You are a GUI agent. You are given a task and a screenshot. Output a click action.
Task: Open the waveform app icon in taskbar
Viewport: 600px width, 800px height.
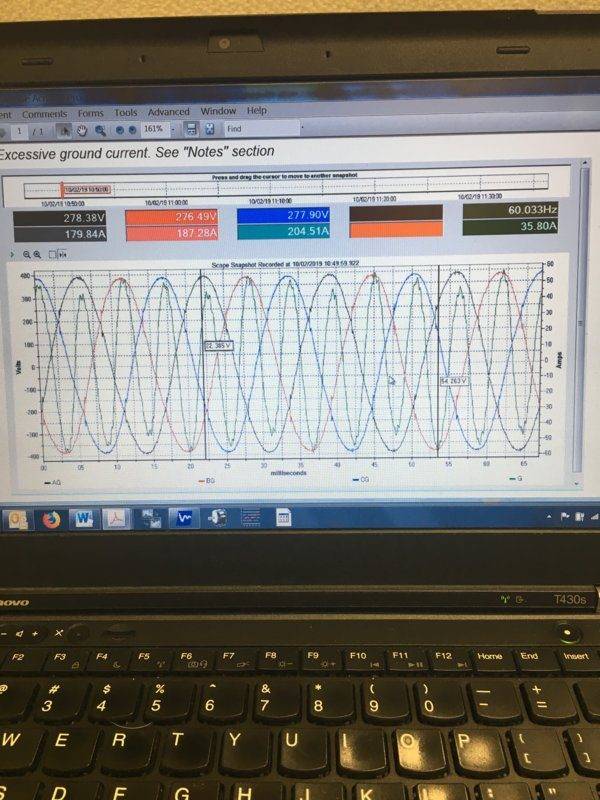click(184, 518)
